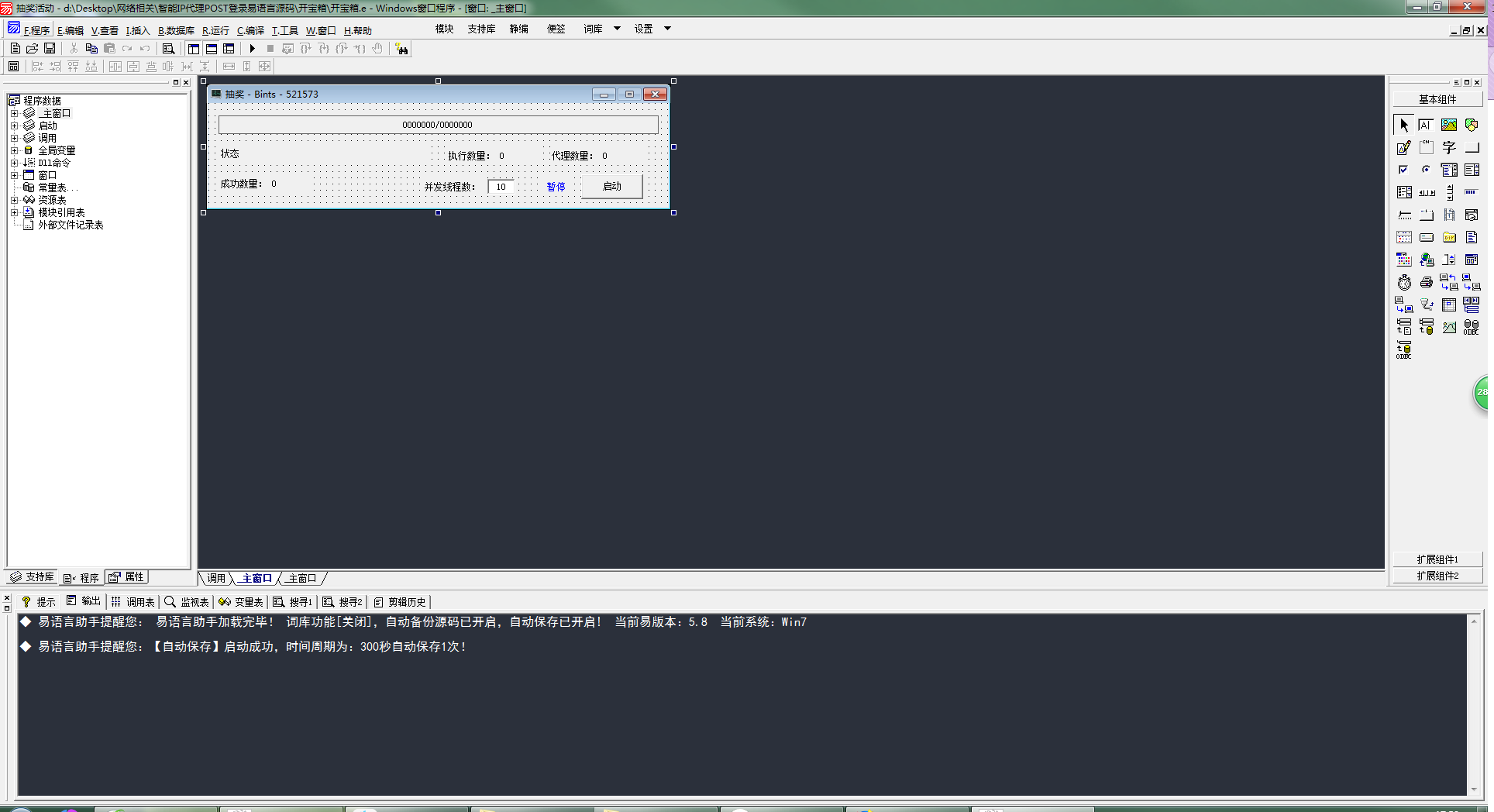Open the 设置 dropdown arrow
This screenshot has width=1494, height=812.
[667, 29]
